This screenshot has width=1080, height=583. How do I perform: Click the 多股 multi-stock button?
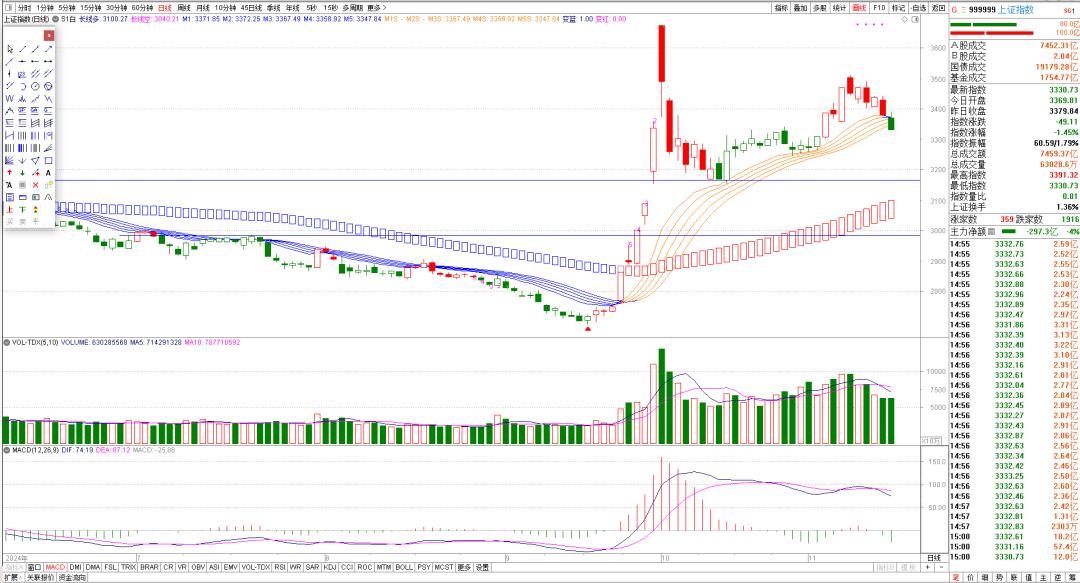[x=819, y=8]
